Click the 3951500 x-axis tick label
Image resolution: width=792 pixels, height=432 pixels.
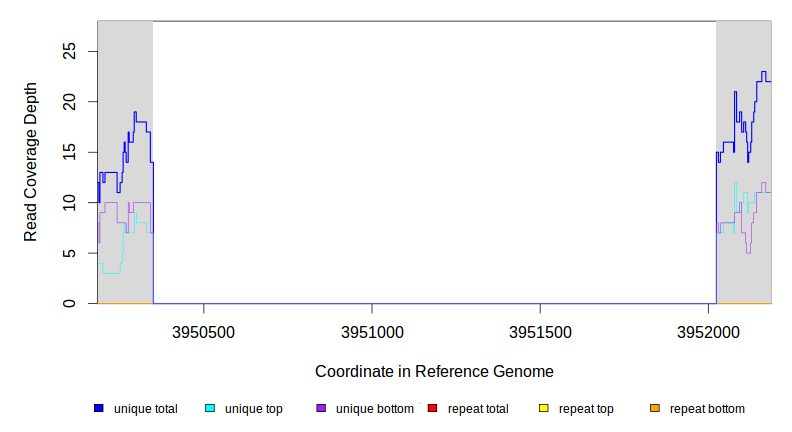click(540, 330)
